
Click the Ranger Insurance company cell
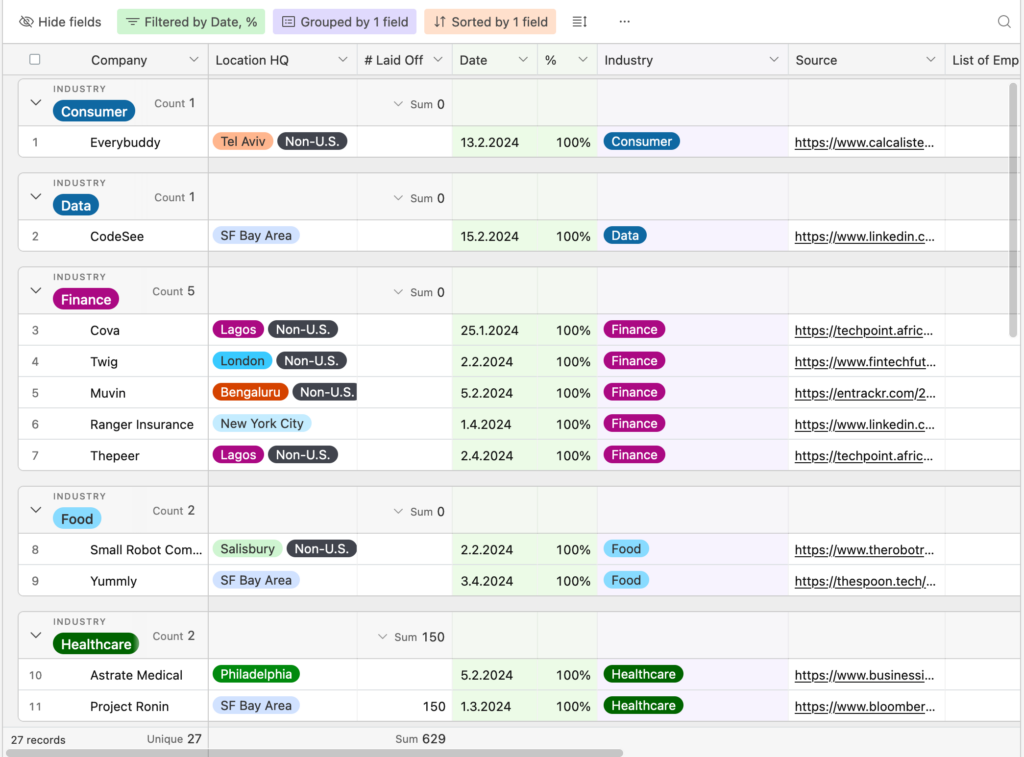[x=141, y=424]
